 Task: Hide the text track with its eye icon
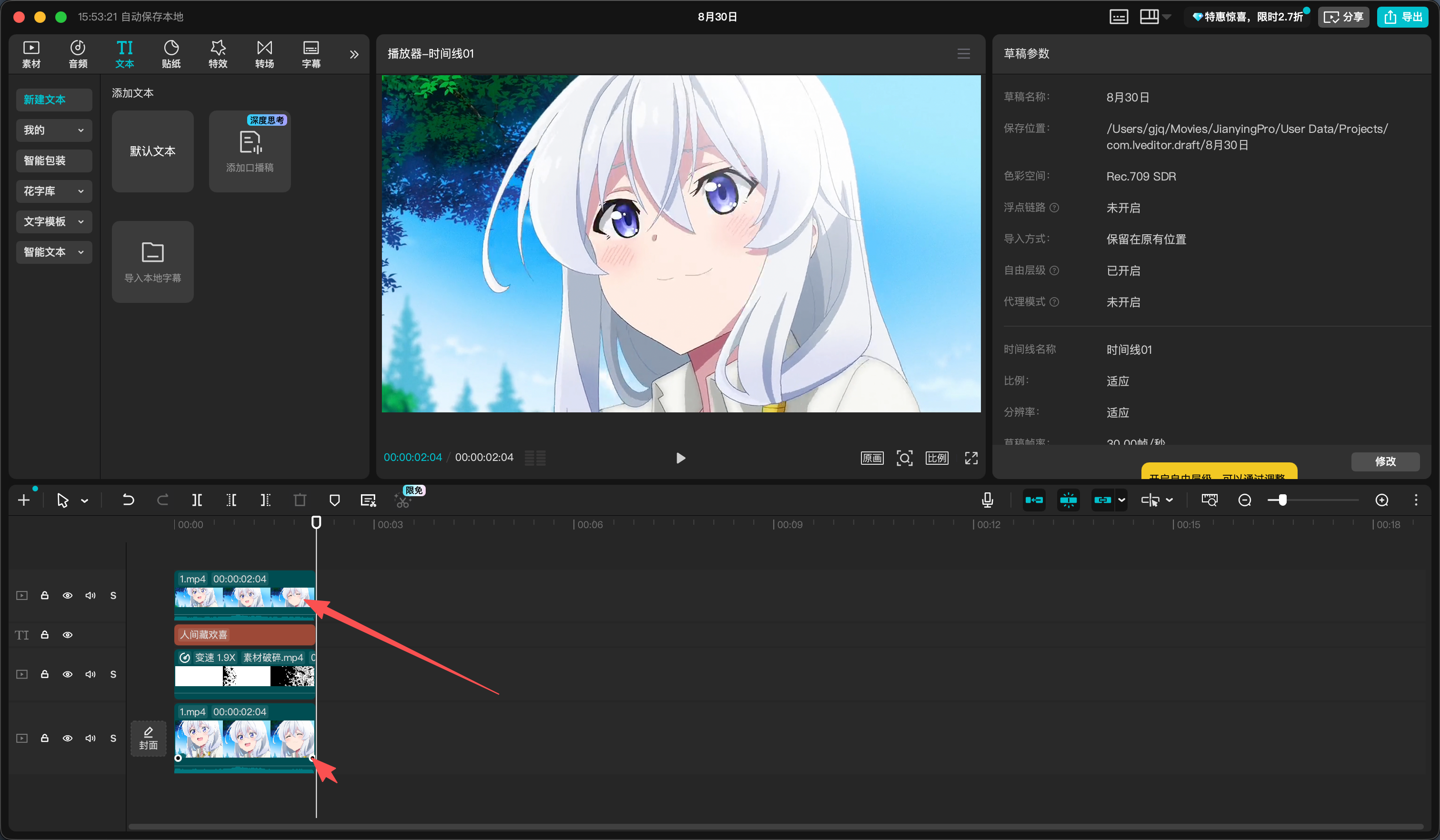[x=68, y=635]
